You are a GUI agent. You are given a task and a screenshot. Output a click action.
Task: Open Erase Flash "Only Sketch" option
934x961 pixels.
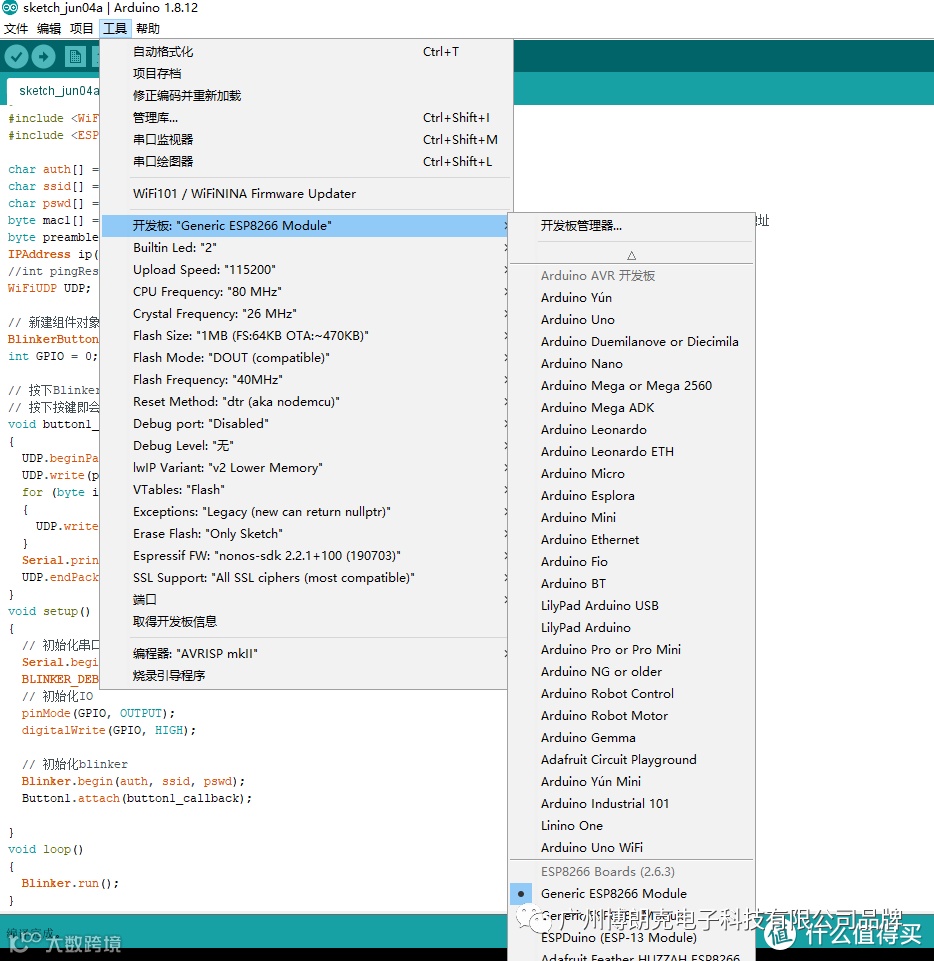(x=305, y=534)
